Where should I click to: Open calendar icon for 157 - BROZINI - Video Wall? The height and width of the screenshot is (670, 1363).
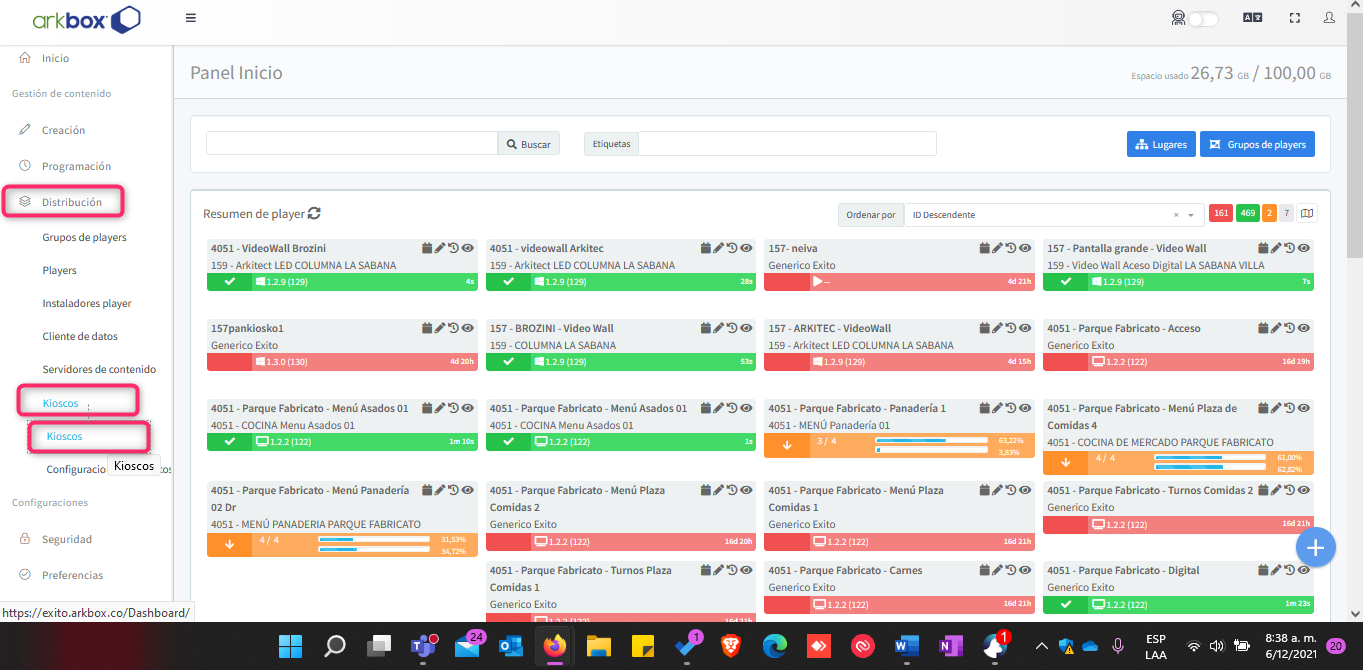click(x=706, y=328)
